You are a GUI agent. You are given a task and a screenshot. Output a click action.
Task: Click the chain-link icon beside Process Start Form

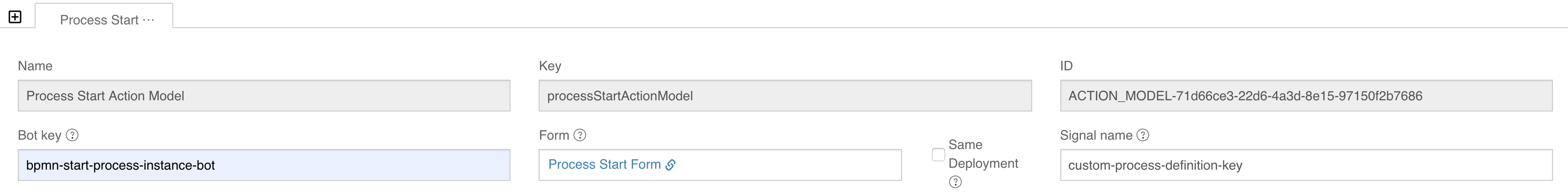click(670, 165)
